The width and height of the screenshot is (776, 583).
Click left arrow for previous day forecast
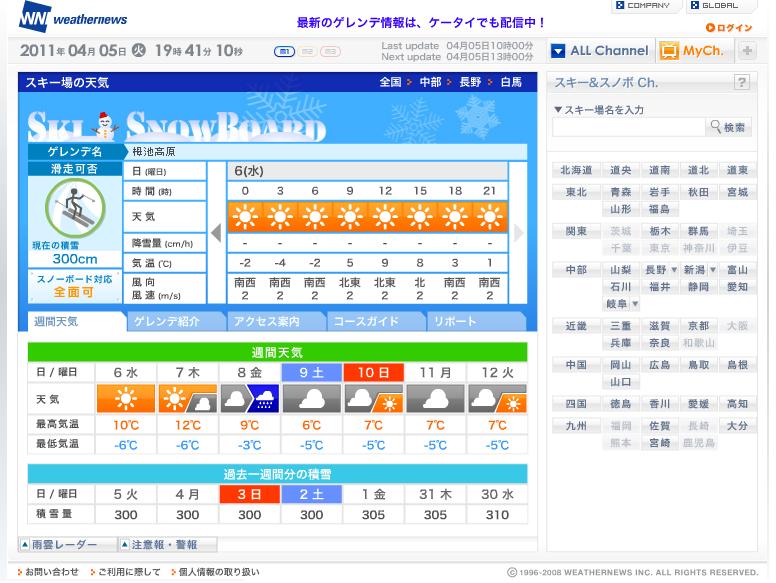[x=216, y=233]
